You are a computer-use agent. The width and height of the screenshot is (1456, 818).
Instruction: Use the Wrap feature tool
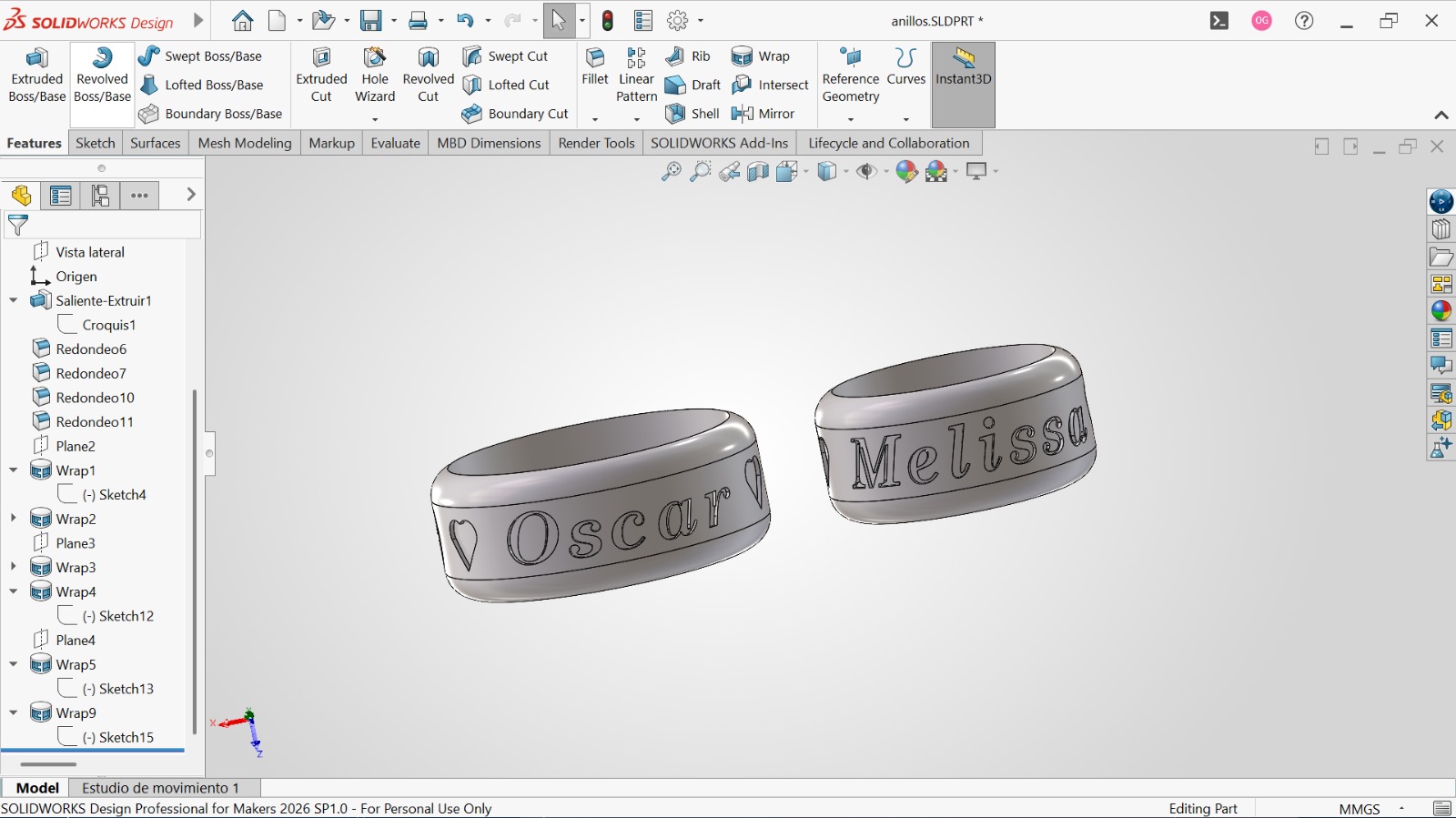pyautogui.click(x=761, y=56)
